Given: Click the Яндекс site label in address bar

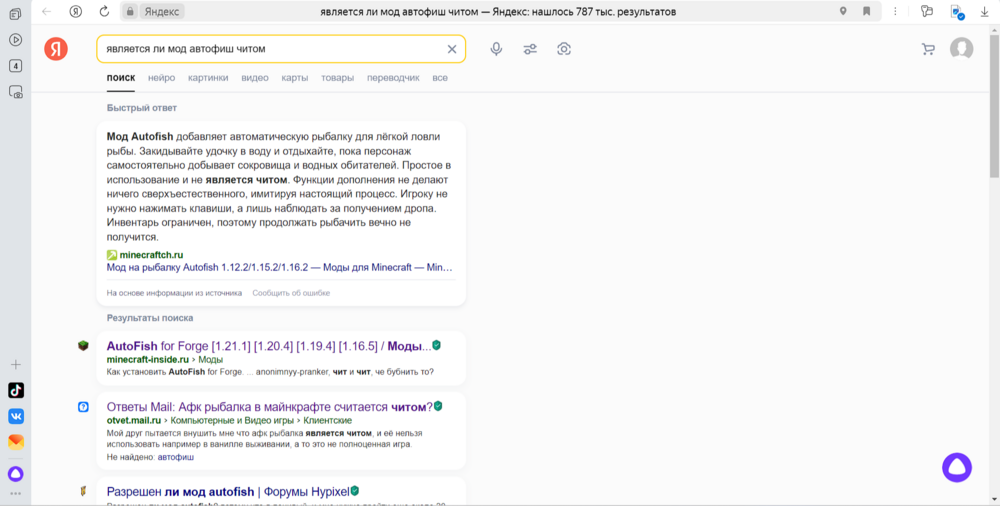Looking at the screenshot, I should (x=161, y=11).
